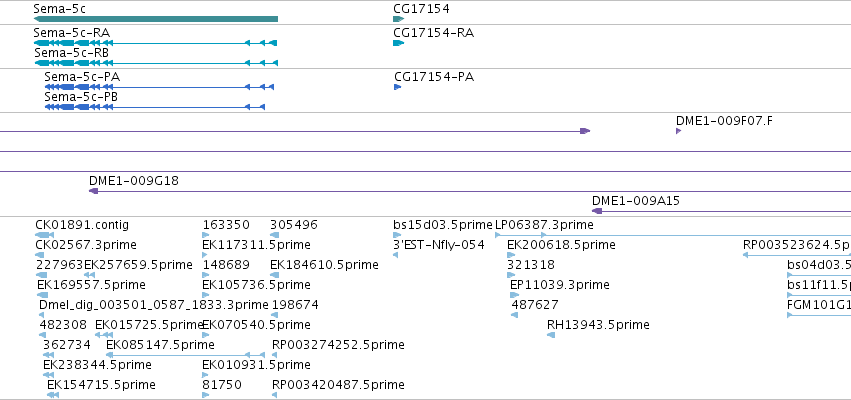Select the Sema-5c gene bar

(155, 19)
